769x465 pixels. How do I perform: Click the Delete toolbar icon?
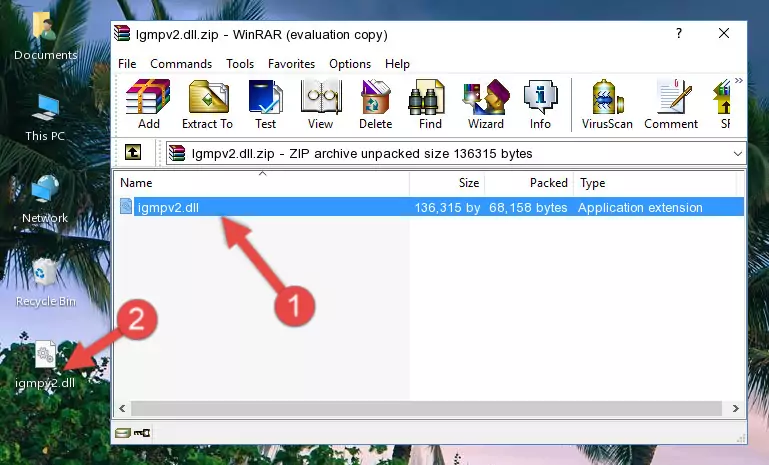376,104
